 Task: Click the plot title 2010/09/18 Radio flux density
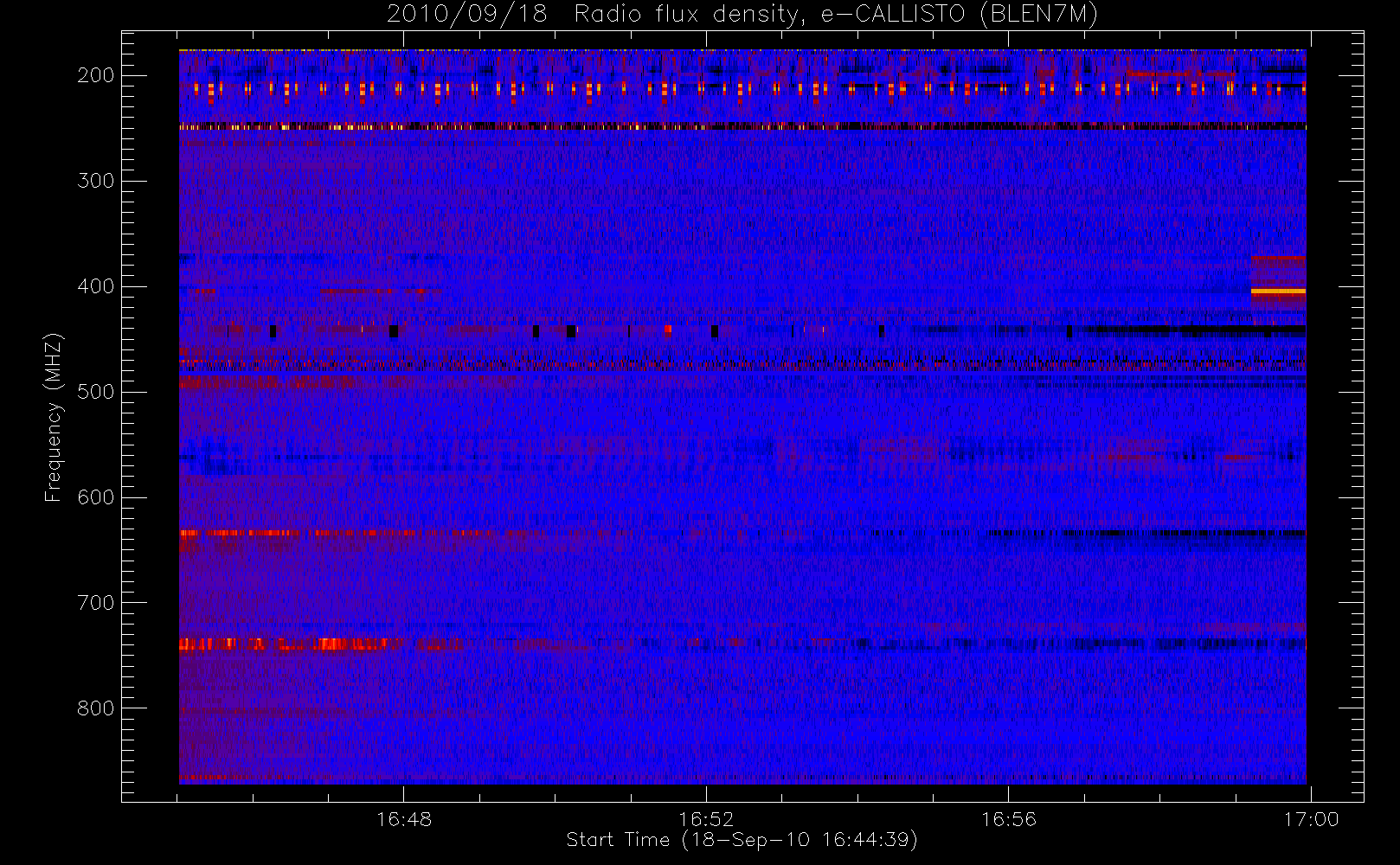742,15
